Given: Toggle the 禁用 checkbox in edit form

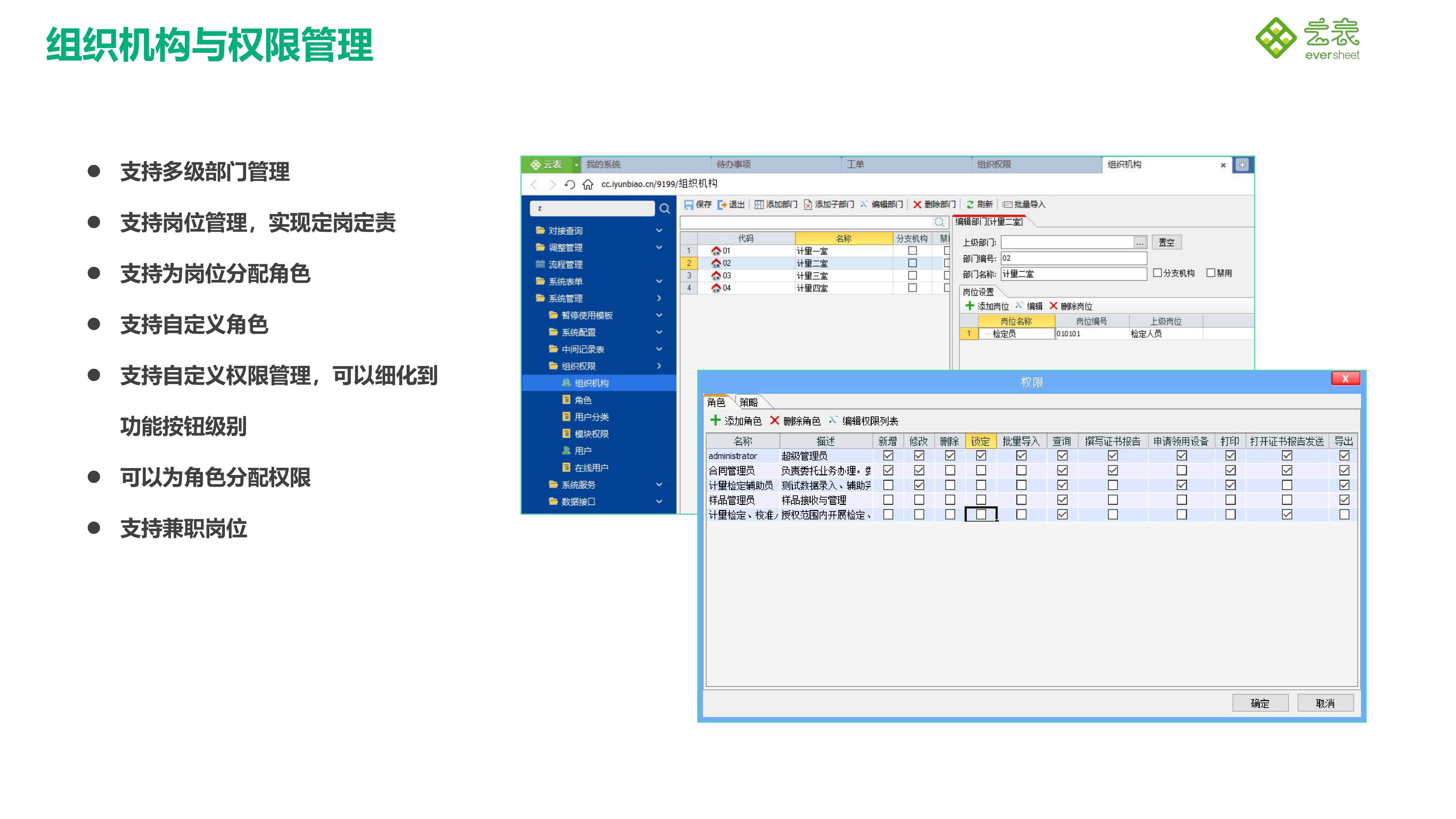Looking at the screenshot, I should point(1211,273).
